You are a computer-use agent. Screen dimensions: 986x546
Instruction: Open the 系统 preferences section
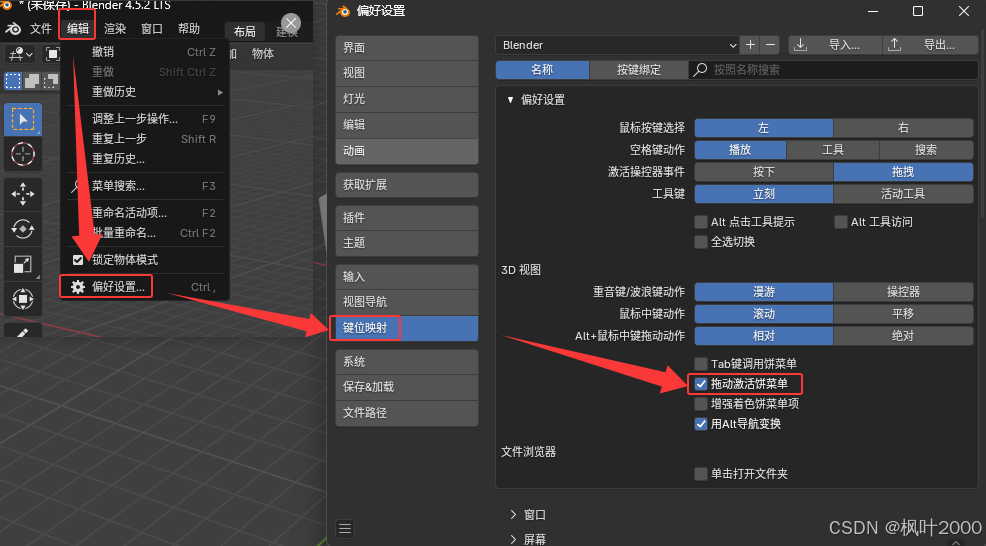[407, 362]
